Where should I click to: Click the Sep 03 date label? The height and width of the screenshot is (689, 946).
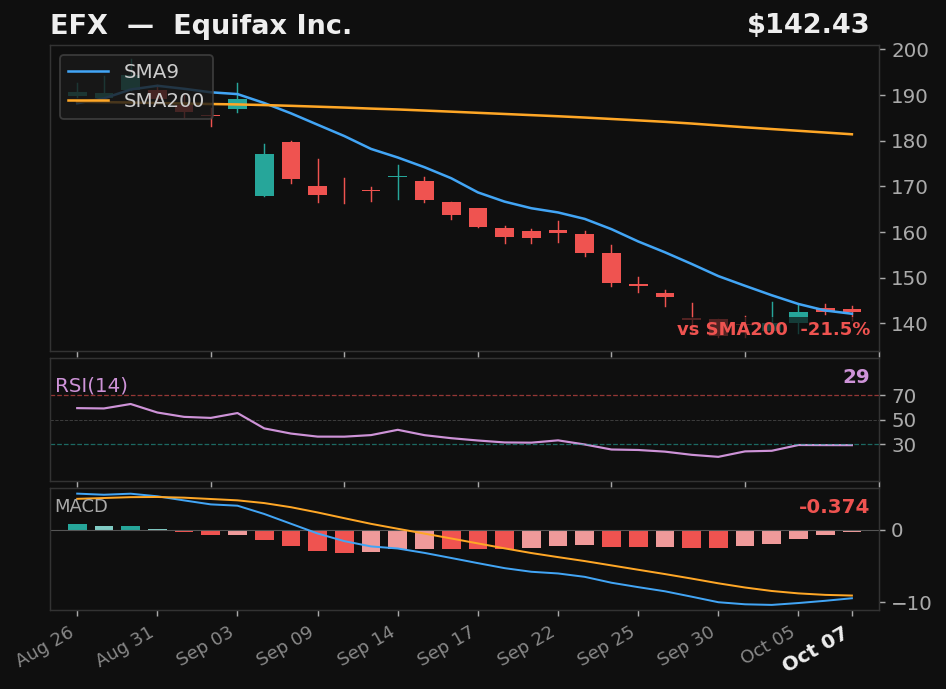(206, 645)
